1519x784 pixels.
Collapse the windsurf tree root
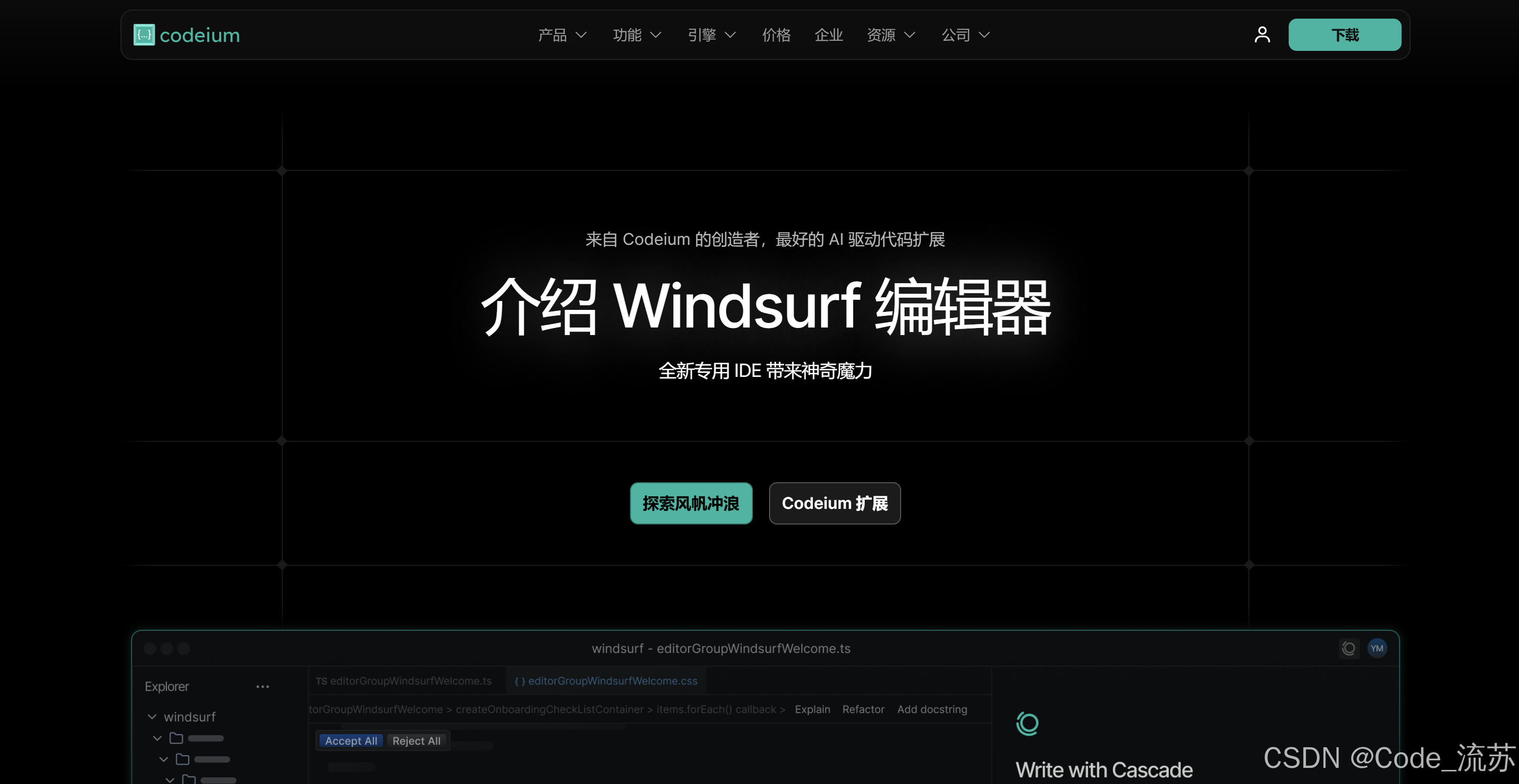pos(152,717)
